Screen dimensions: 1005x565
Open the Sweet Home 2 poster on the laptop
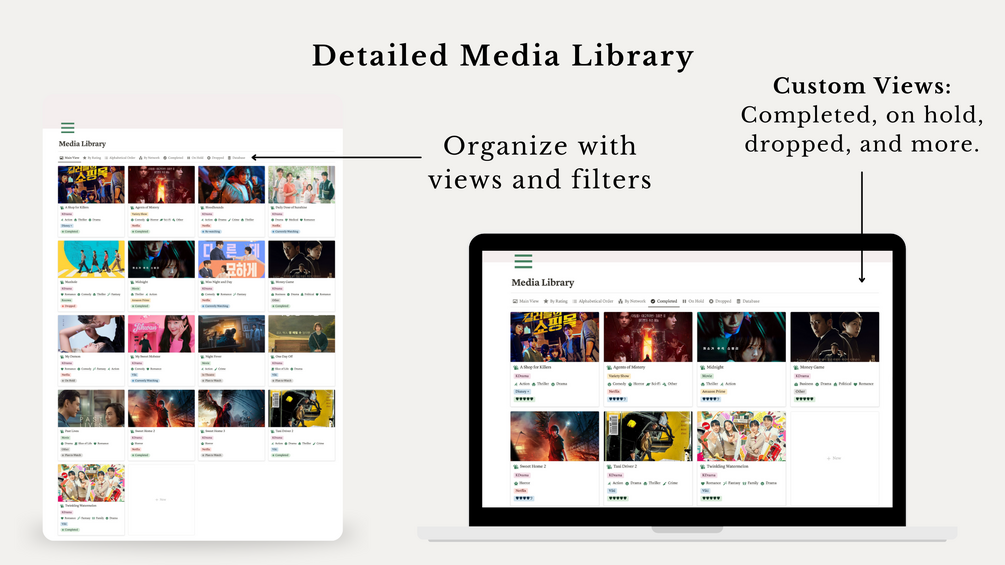(x=554, y=436)
